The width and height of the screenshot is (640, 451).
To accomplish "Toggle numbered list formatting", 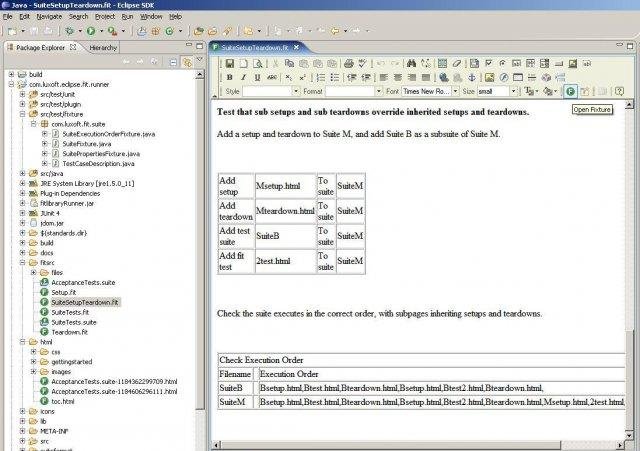I will [x=321, y=78].
